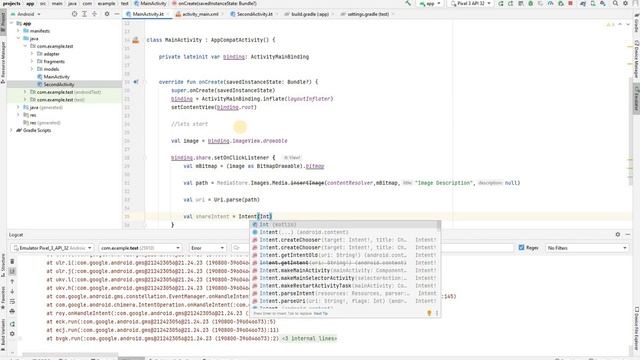Click the 'bitmap' reference in the code

click(315, 166)
